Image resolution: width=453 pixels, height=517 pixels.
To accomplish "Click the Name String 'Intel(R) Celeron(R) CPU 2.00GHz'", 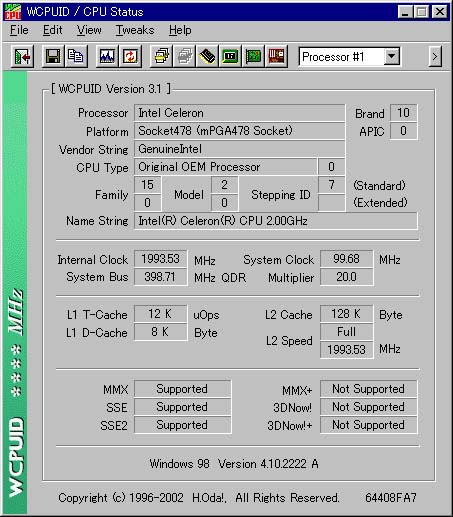I will coord(275,221).
